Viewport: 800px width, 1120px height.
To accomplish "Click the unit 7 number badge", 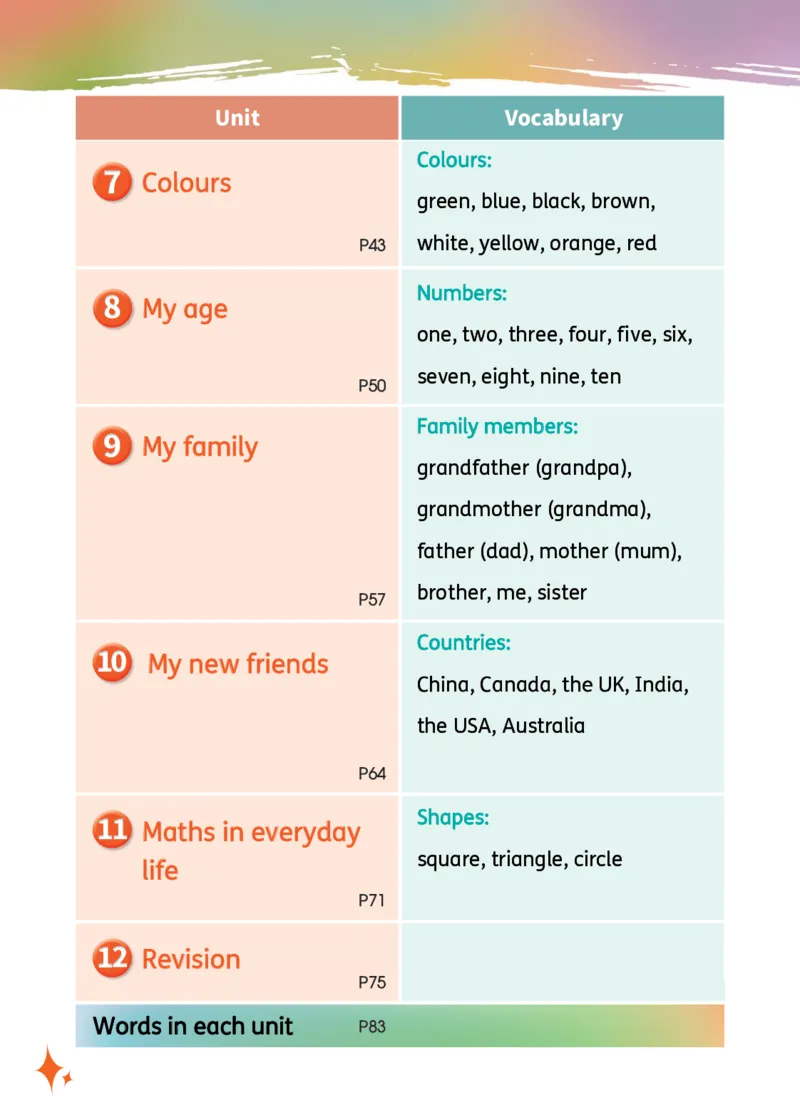I will [x=112, y=182].
